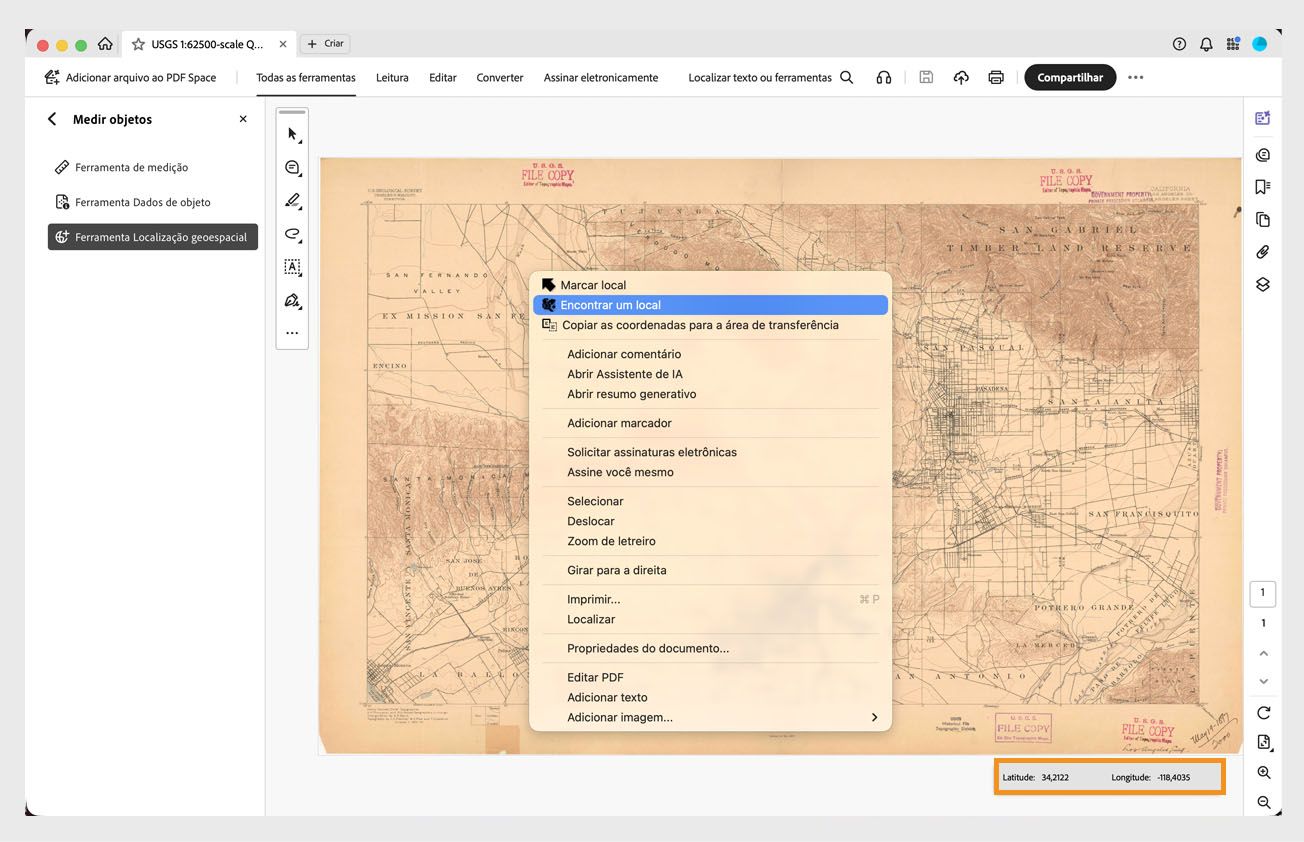This screenshot has width=1304, height=842.
Task: Zoom in with the plus magnifier
Action: [x=1264, y=773]
